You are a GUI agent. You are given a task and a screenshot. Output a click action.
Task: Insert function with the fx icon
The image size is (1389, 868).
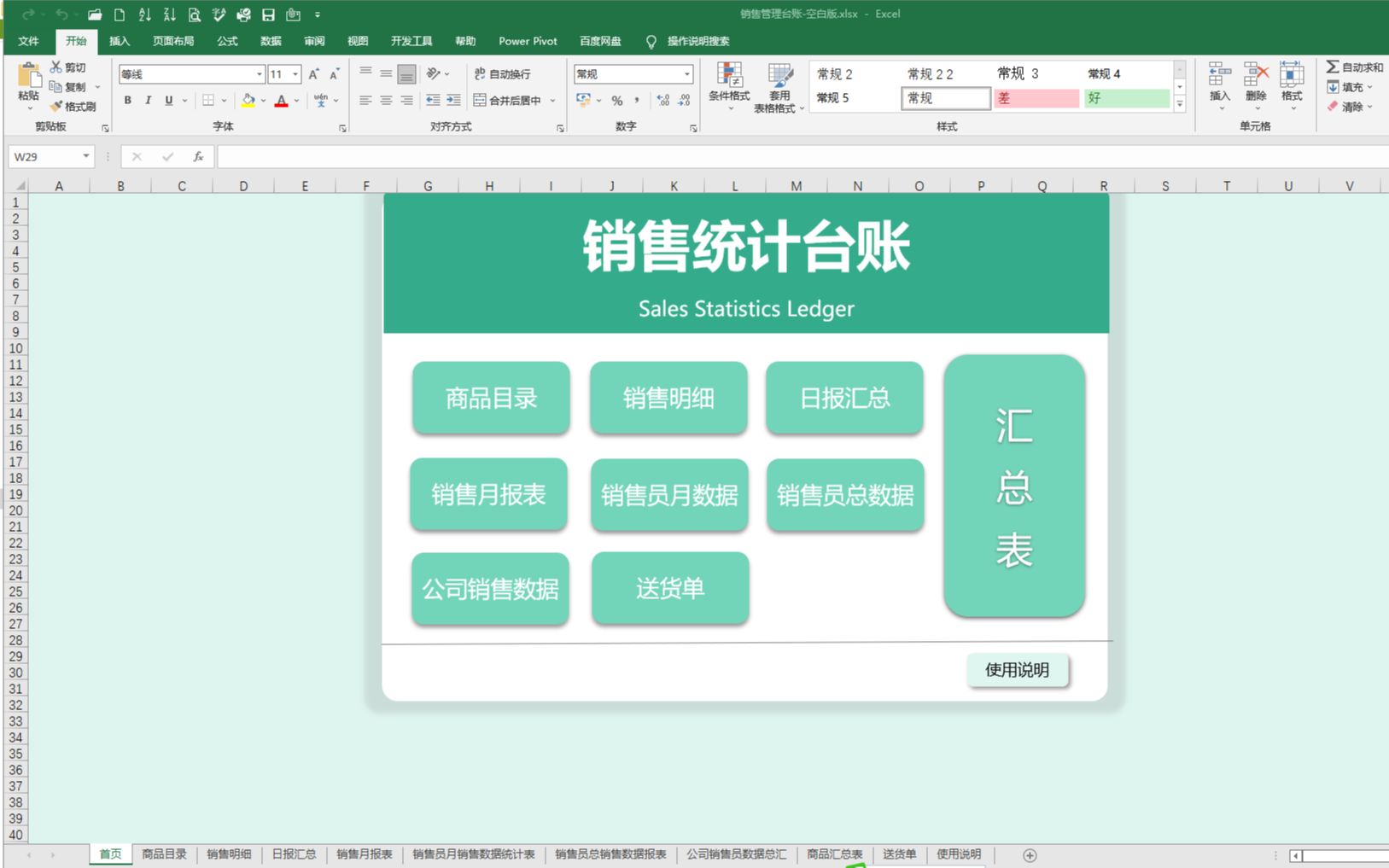(x=198, y=156)
